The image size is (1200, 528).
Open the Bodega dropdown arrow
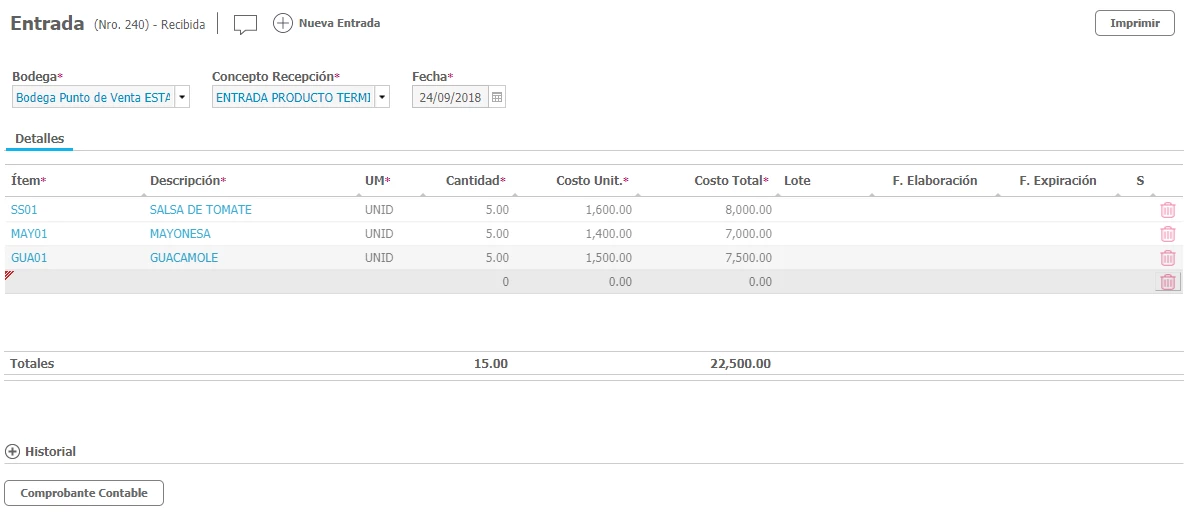click(x=182, y=98)
